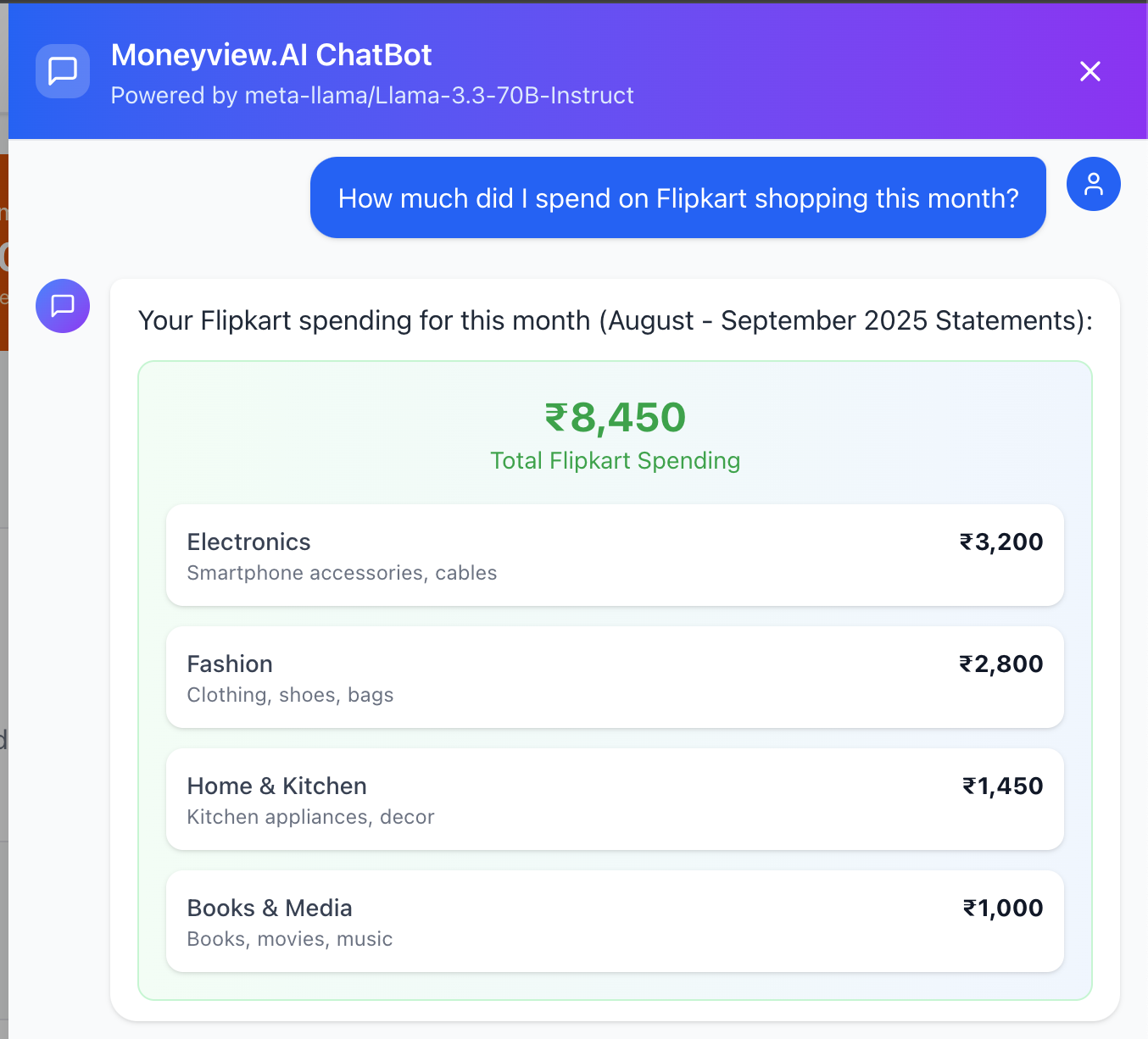
Task: Click the ₹3,200 Electronics amount
Action: coord(1001,542)
